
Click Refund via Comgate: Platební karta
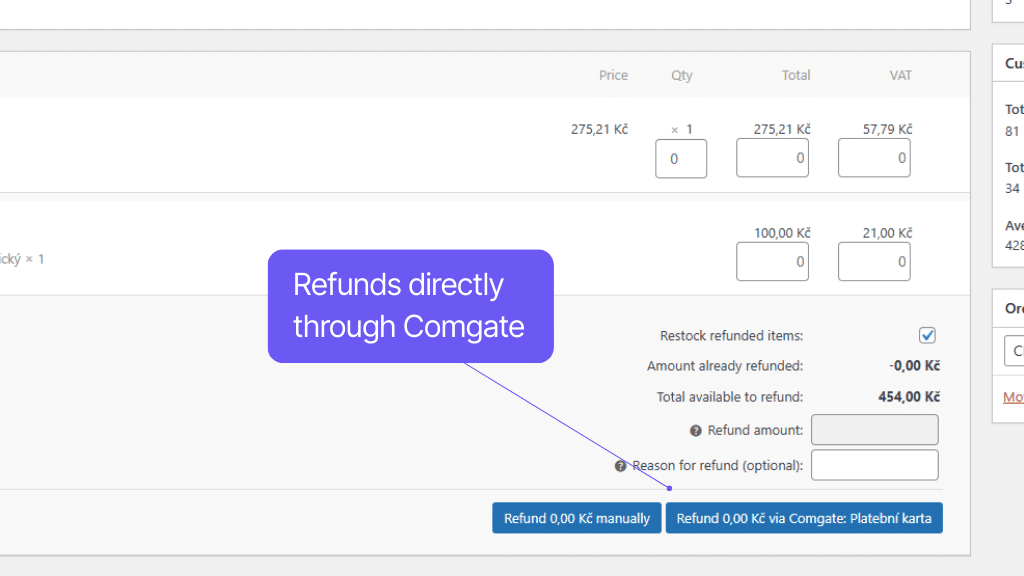tap(804, 518)
